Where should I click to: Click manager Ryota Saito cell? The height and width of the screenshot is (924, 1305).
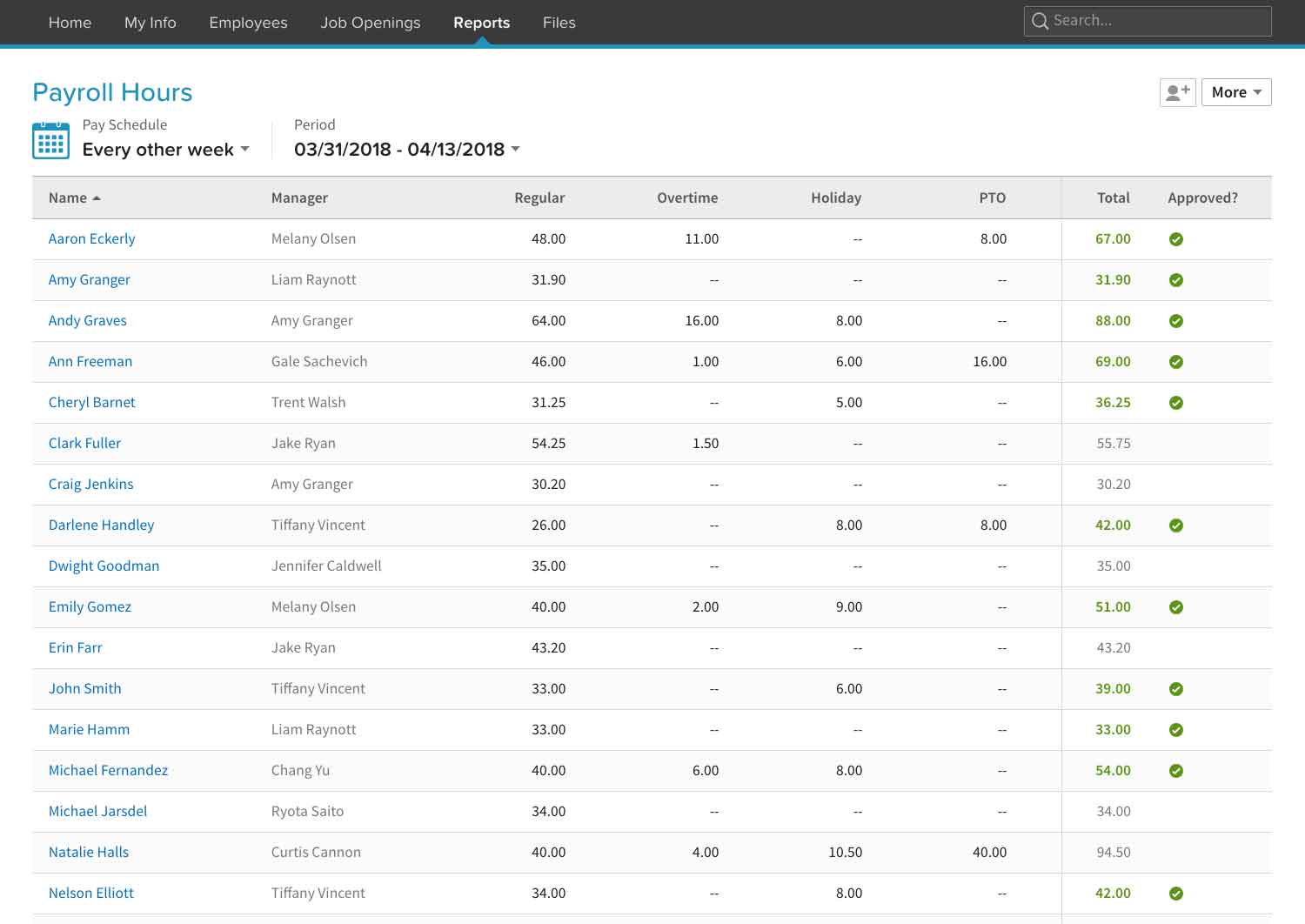point(307,811)
